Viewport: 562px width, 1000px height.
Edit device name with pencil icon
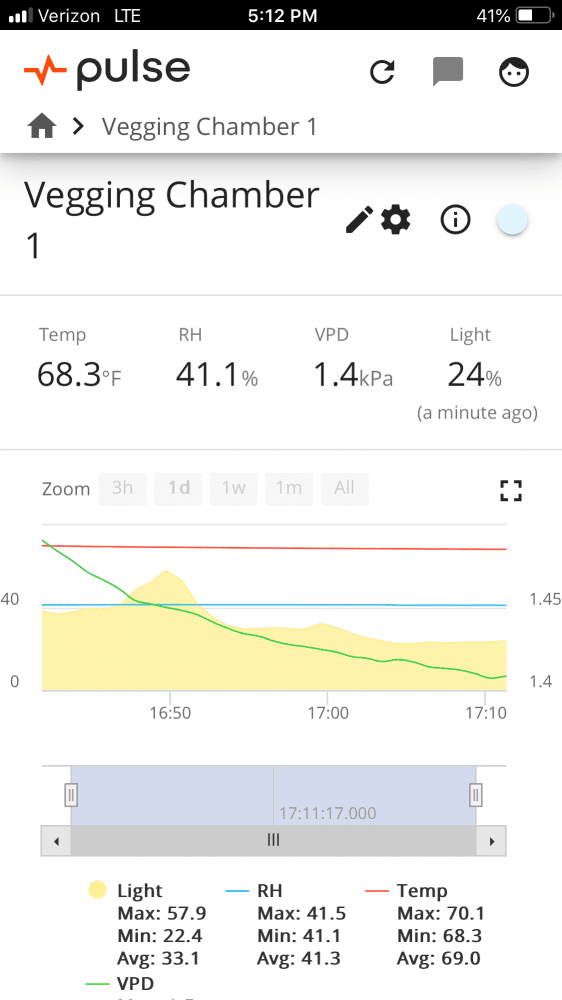[359, 221]
